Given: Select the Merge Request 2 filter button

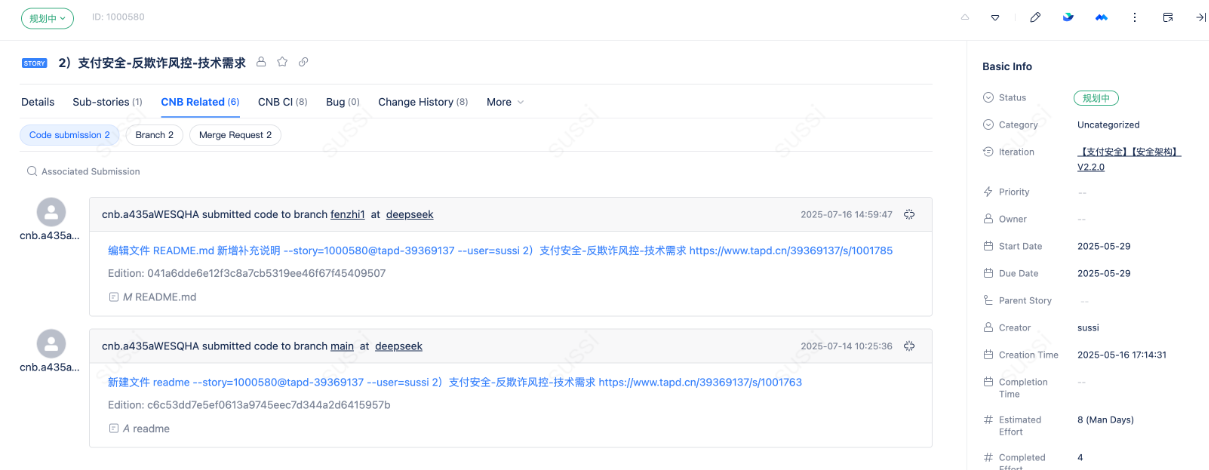Looking at the screenshot, I should tap(235, 135).
